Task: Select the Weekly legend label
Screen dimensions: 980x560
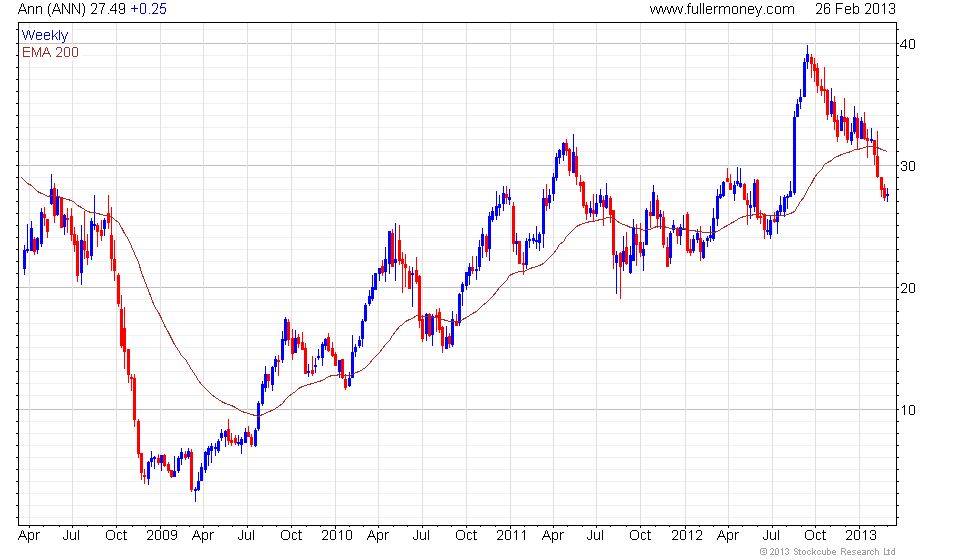Action: pyautogui.click(x=45, y=35)
